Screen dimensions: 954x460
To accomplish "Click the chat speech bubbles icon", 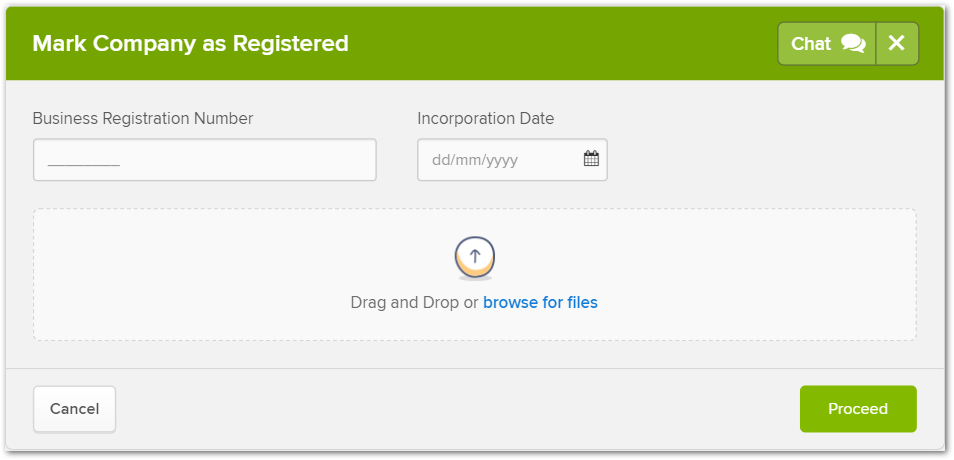I will (x=854, y=44).
